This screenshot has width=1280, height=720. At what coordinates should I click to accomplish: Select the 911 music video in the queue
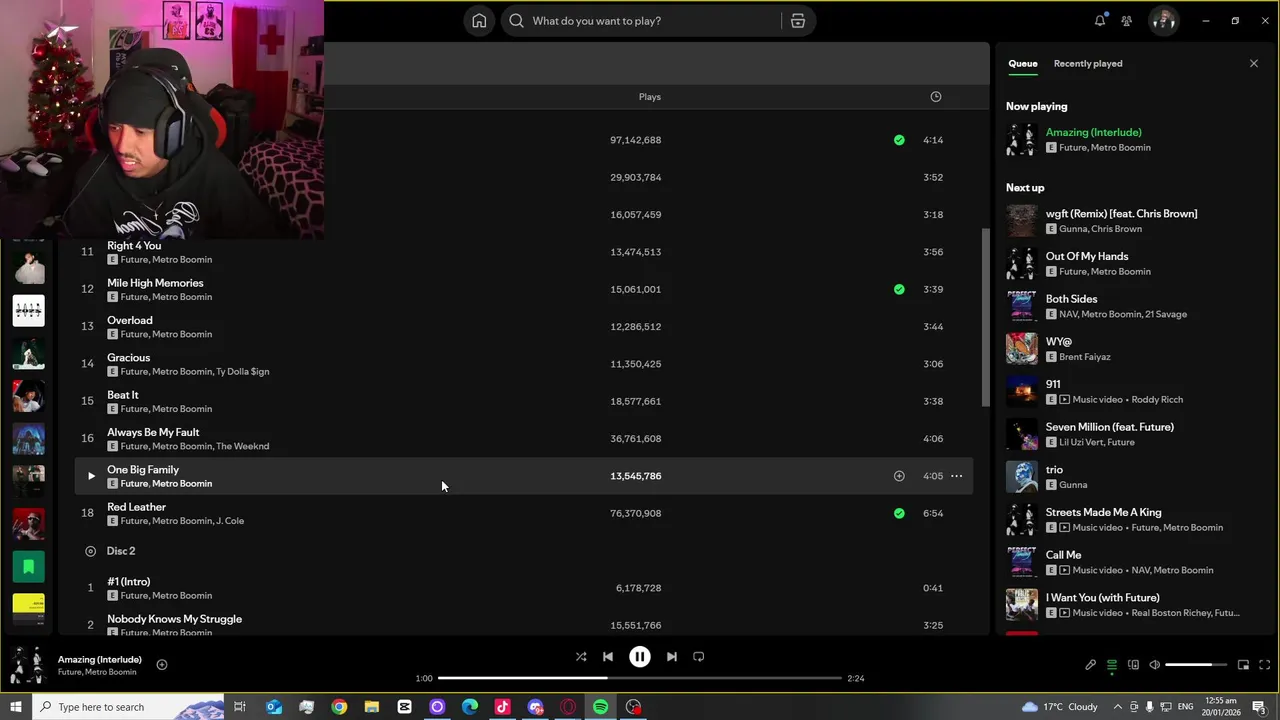pyautogui.click(x=1053, y=384)
